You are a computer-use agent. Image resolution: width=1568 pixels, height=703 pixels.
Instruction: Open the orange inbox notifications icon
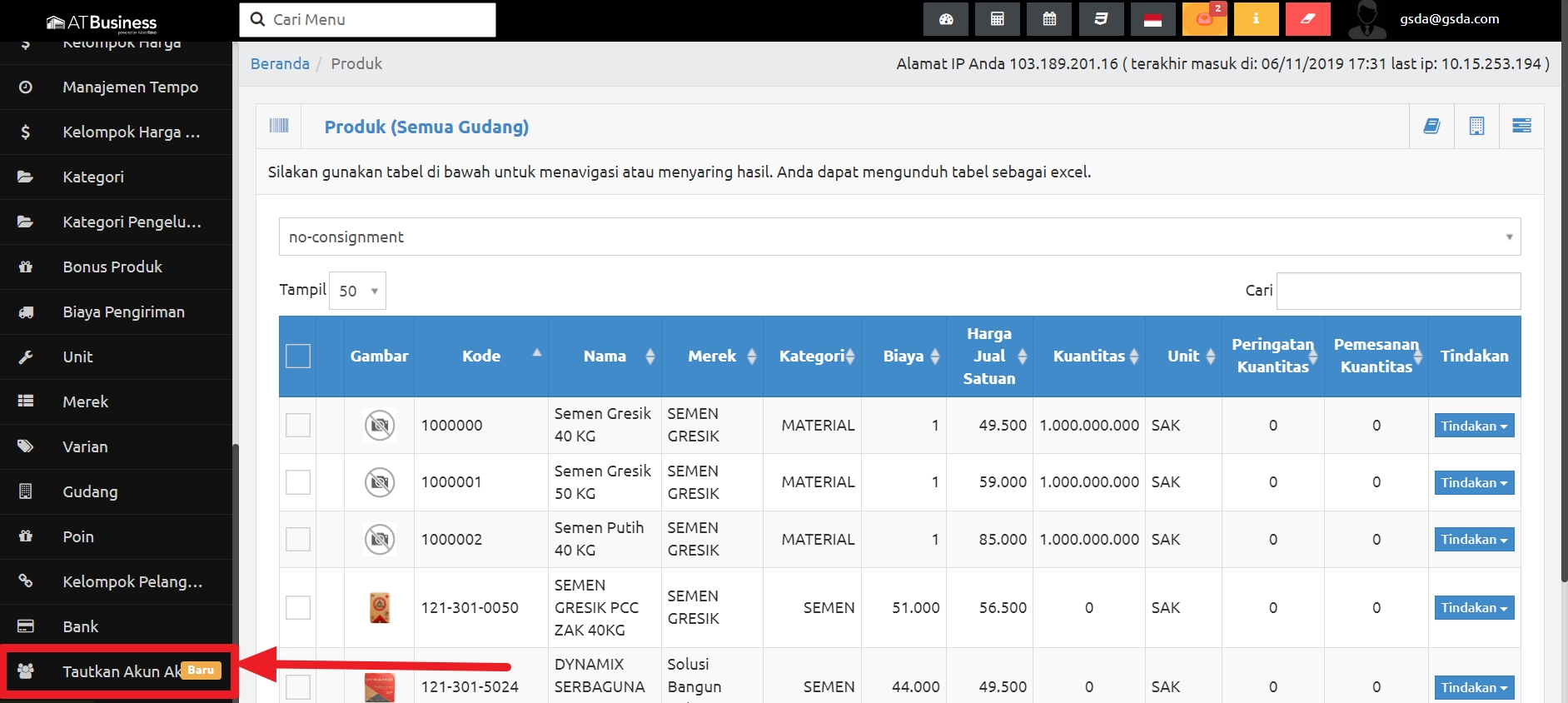[x=1205, y=19]
